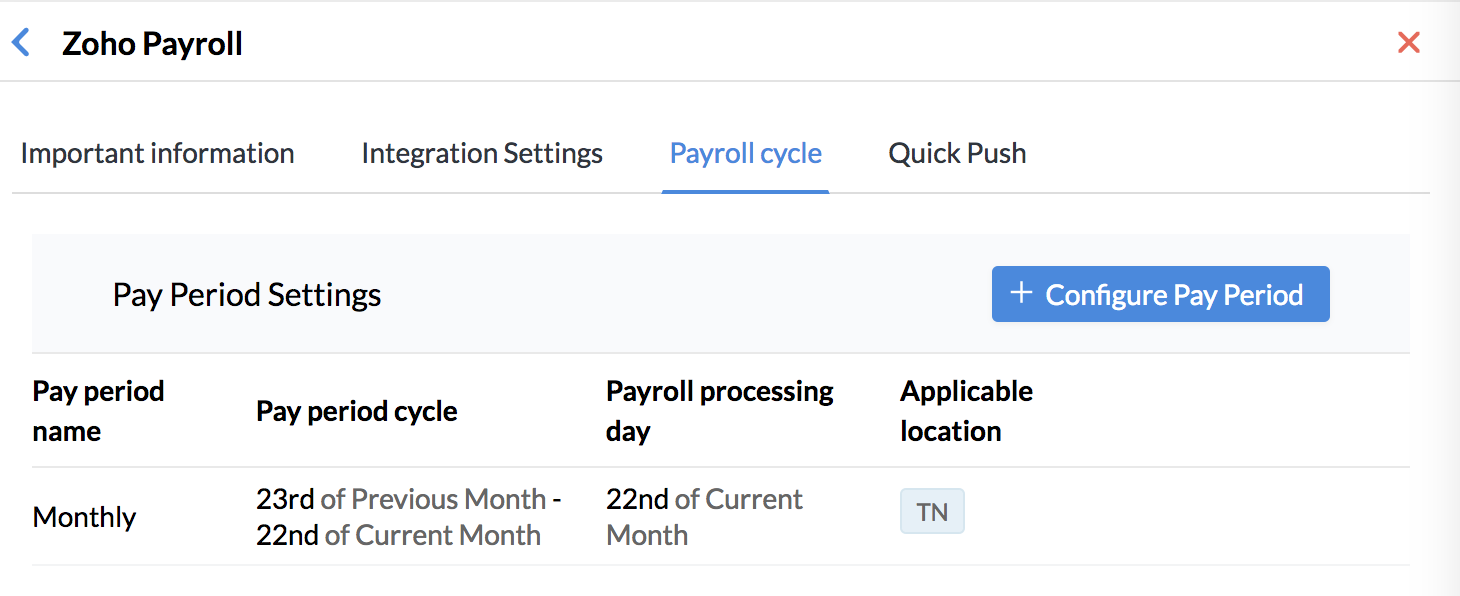This screenshot has width=1460, height=596.
Task: Select the Pay period cycle column header
Action: coord(356,411)
